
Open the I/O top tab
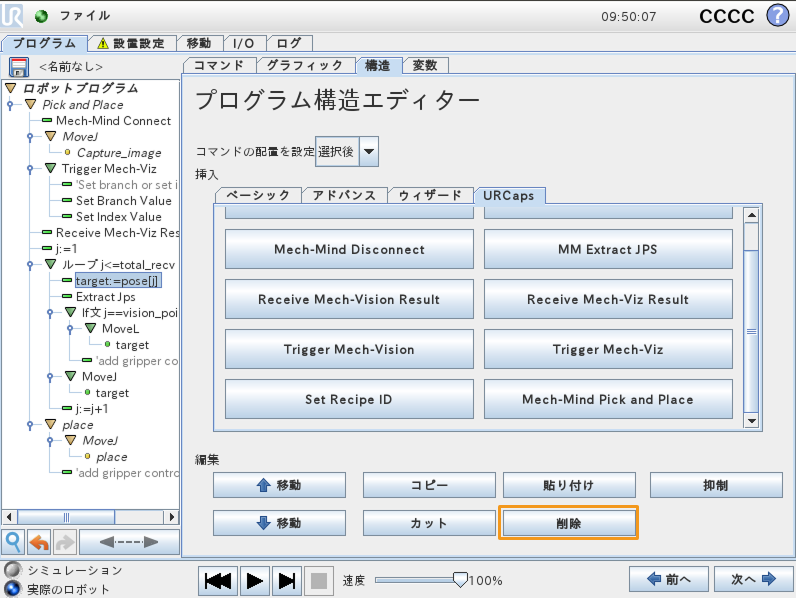click(244, 43)
